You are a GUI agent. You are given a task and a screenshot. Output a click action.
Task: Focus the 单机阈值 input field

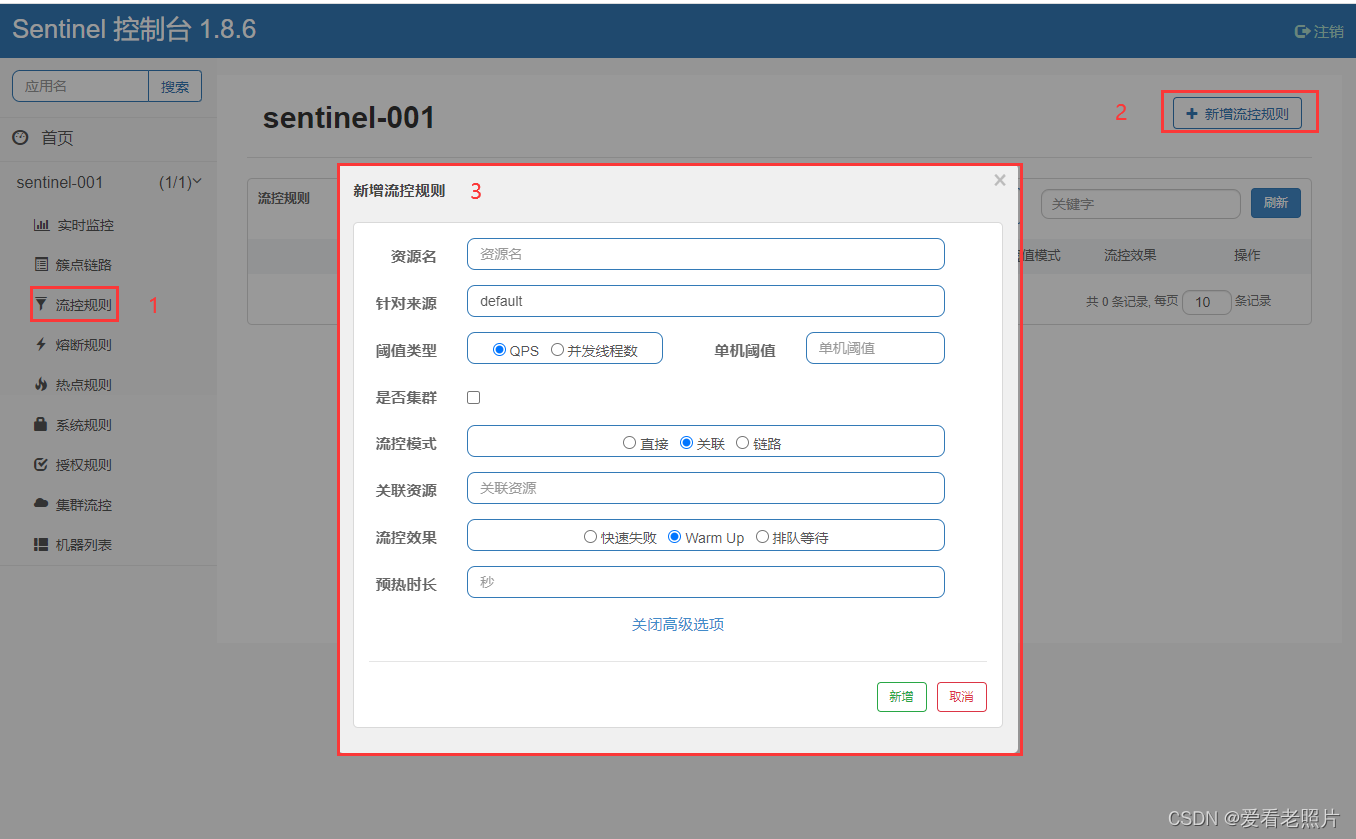(x=875, y=348)
